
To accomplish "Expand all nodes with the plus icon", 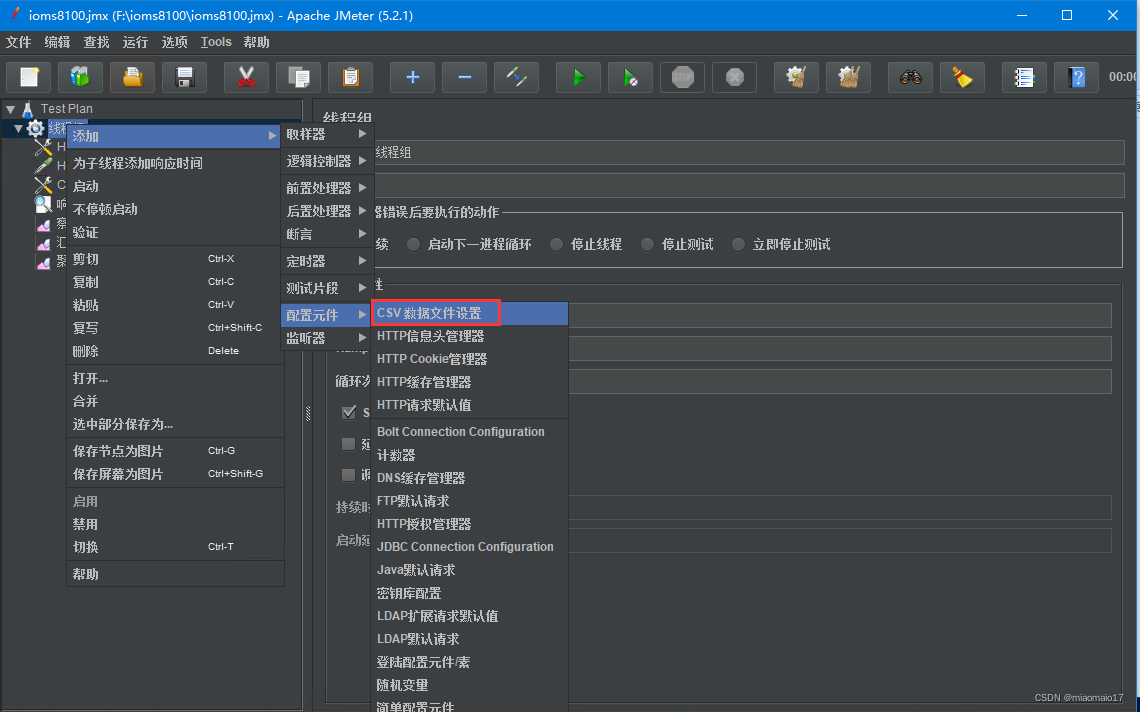I will click(x=412, y=77).
